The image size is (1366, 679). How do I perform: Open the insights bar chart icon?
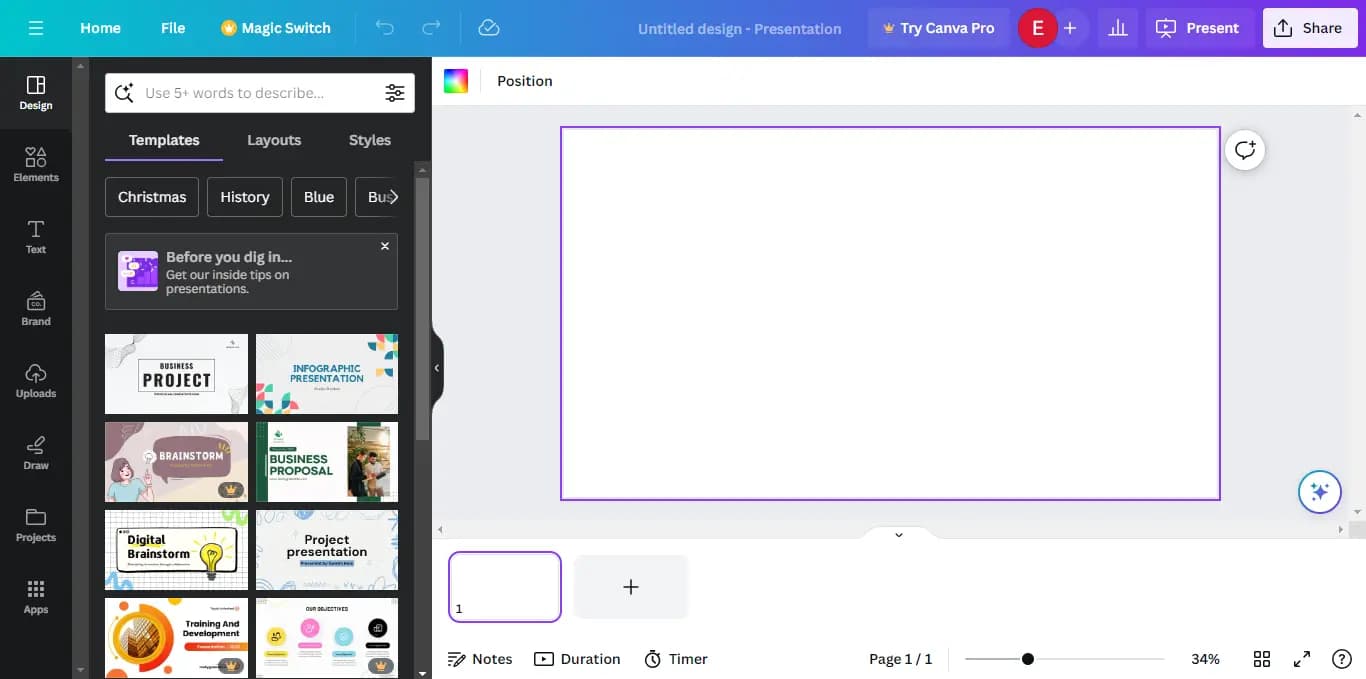point(1117,28)
